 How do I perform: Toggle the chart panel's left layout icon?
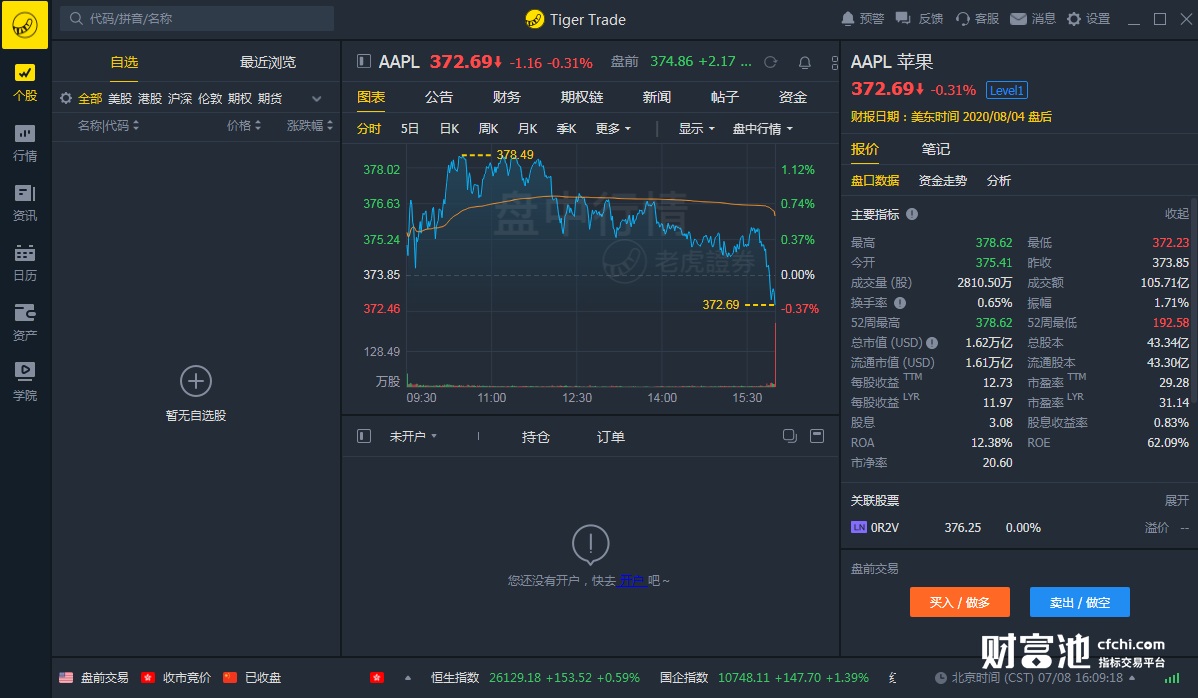(364, 62)
